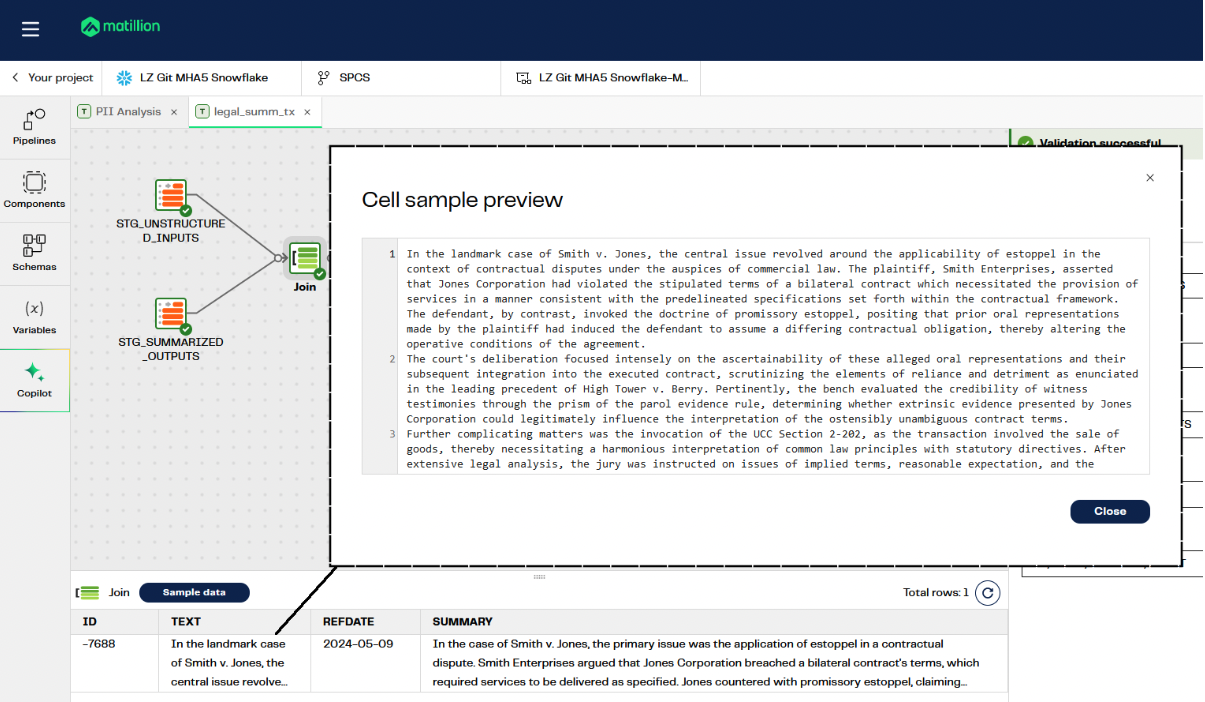The height and width of the screenshot is (702, 1205).
Task: Select the Join component on canvas
Action: (305, 258)
